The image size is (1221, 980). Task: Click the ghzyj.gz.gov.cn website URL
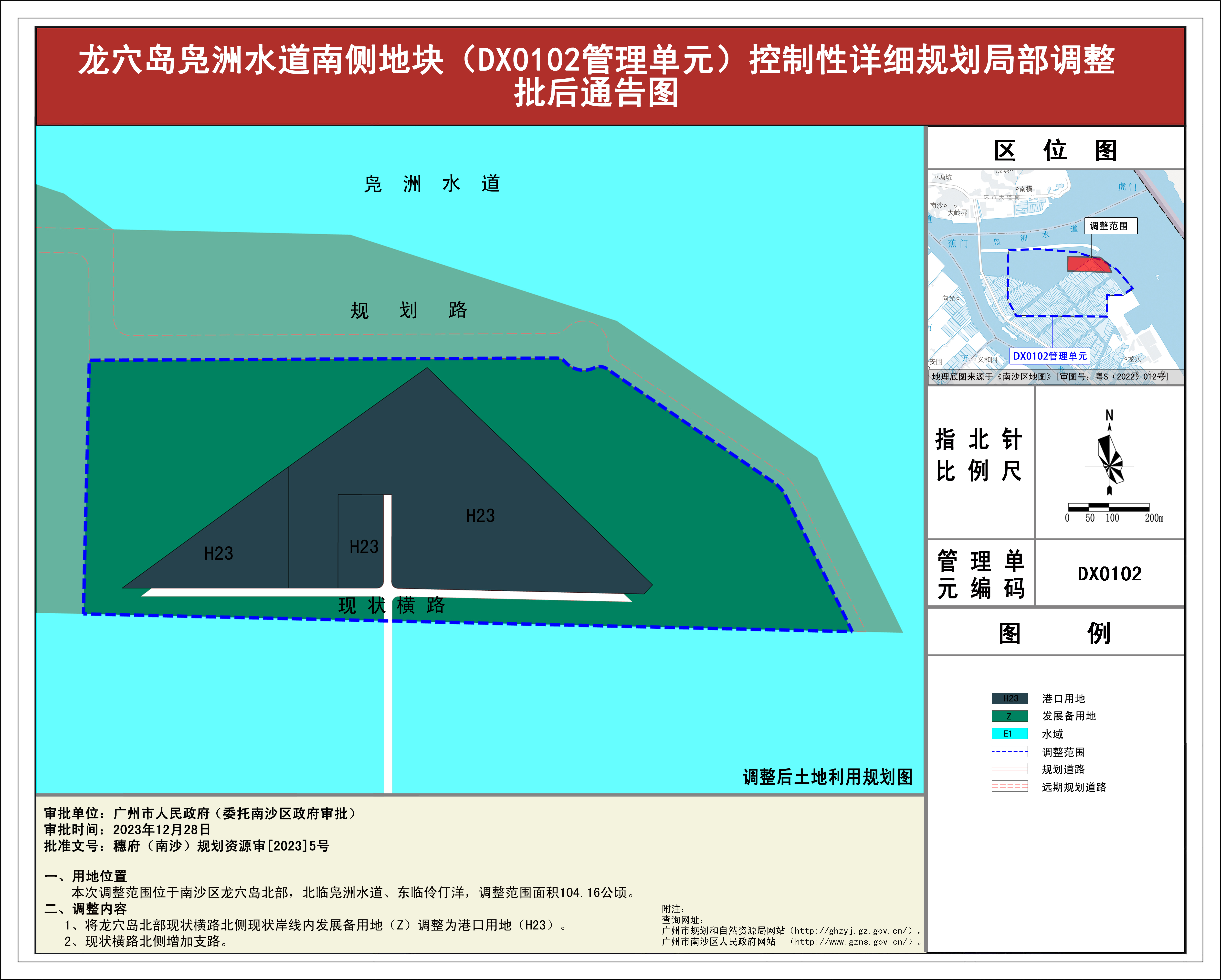[853, 931]
